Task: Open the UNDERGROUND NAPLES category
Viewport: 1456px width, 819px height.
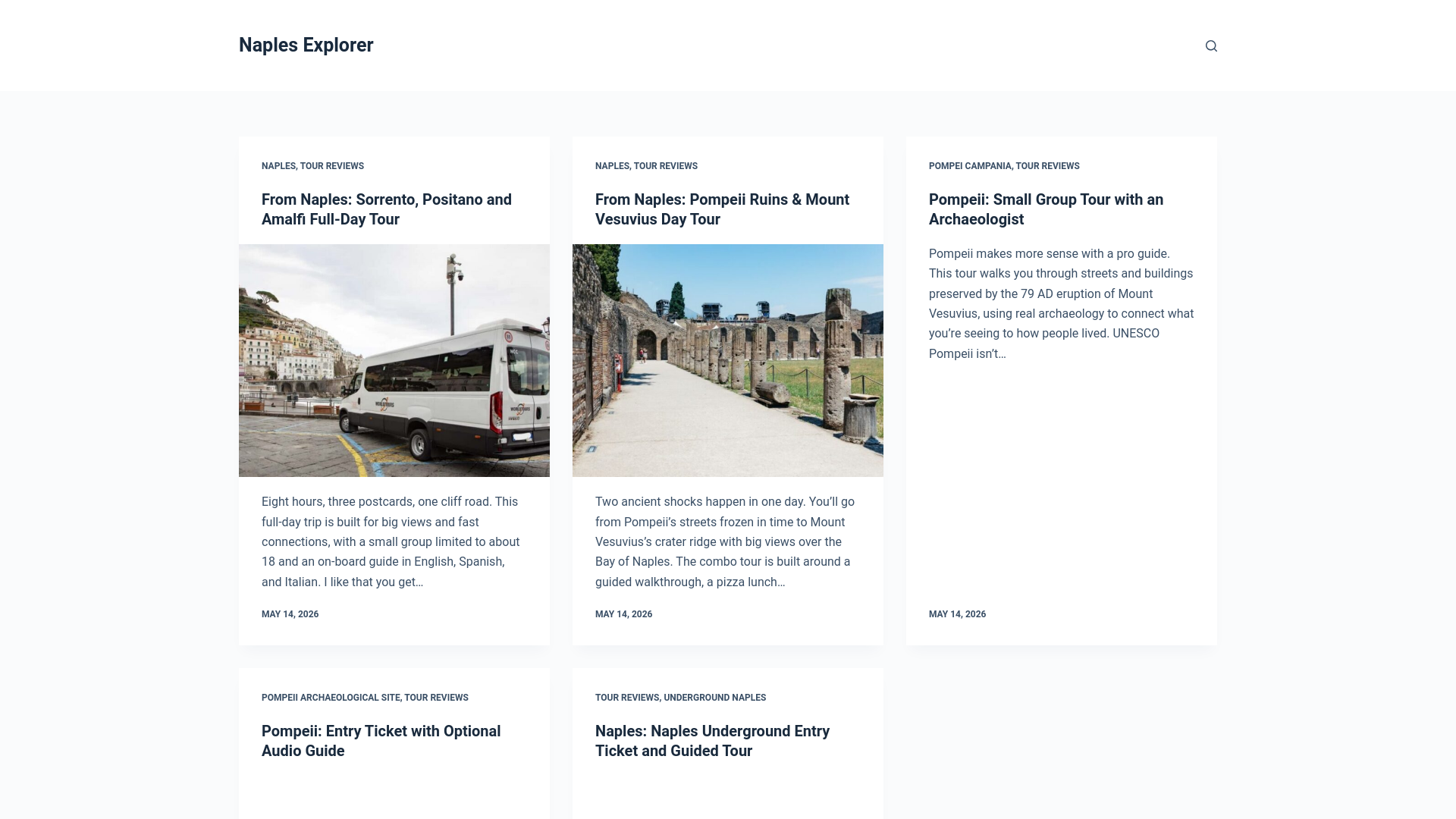Action: [715, 698]
